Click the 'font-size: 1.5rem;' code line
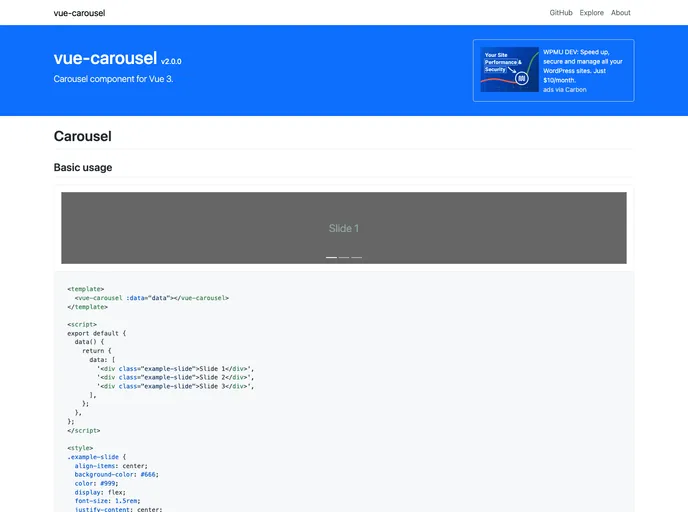 pos(108,501)
